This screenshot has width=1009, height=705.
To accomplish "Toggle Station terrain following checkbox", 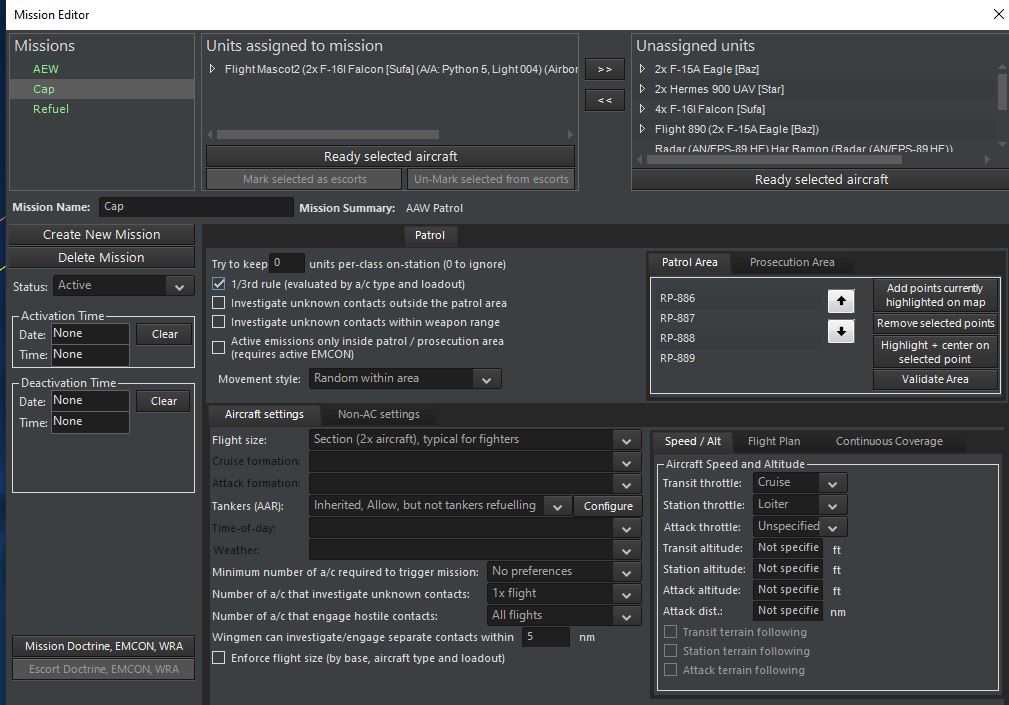I will pos(671,651).
